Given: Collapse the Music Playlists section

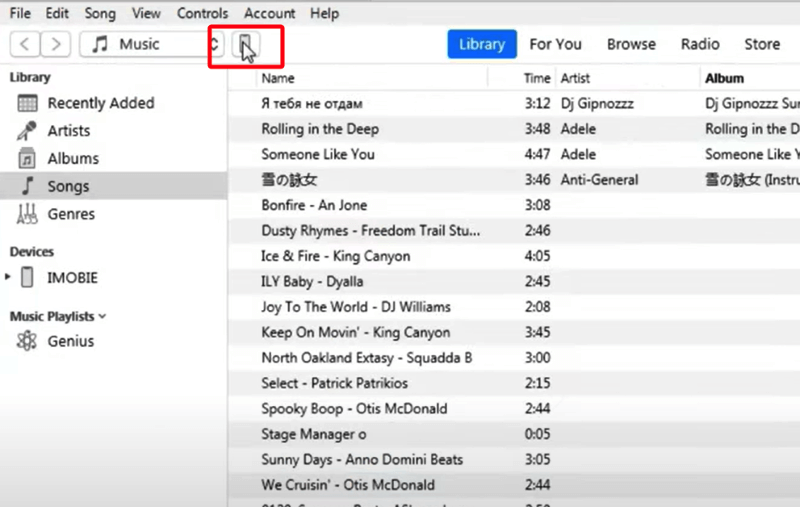Looking at the screenshot, I should click(102, 316).
